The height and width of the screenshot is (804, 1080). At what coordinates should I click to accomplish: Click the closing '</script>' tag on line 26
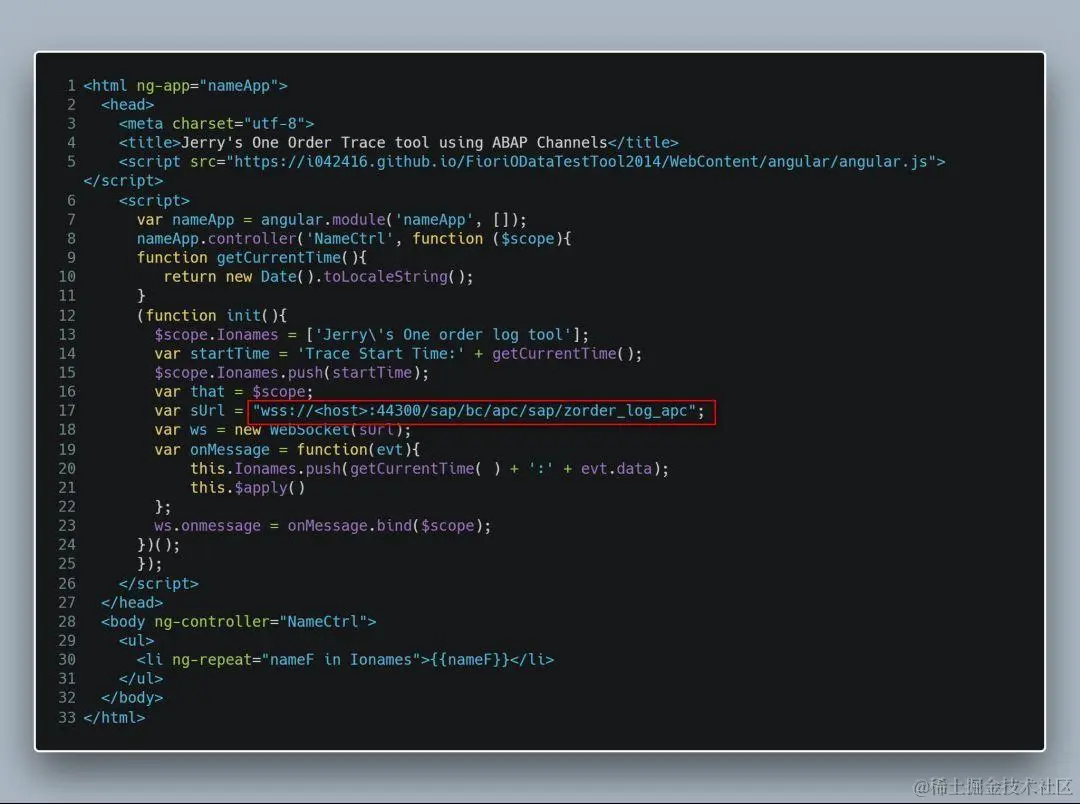click(158, 584)
